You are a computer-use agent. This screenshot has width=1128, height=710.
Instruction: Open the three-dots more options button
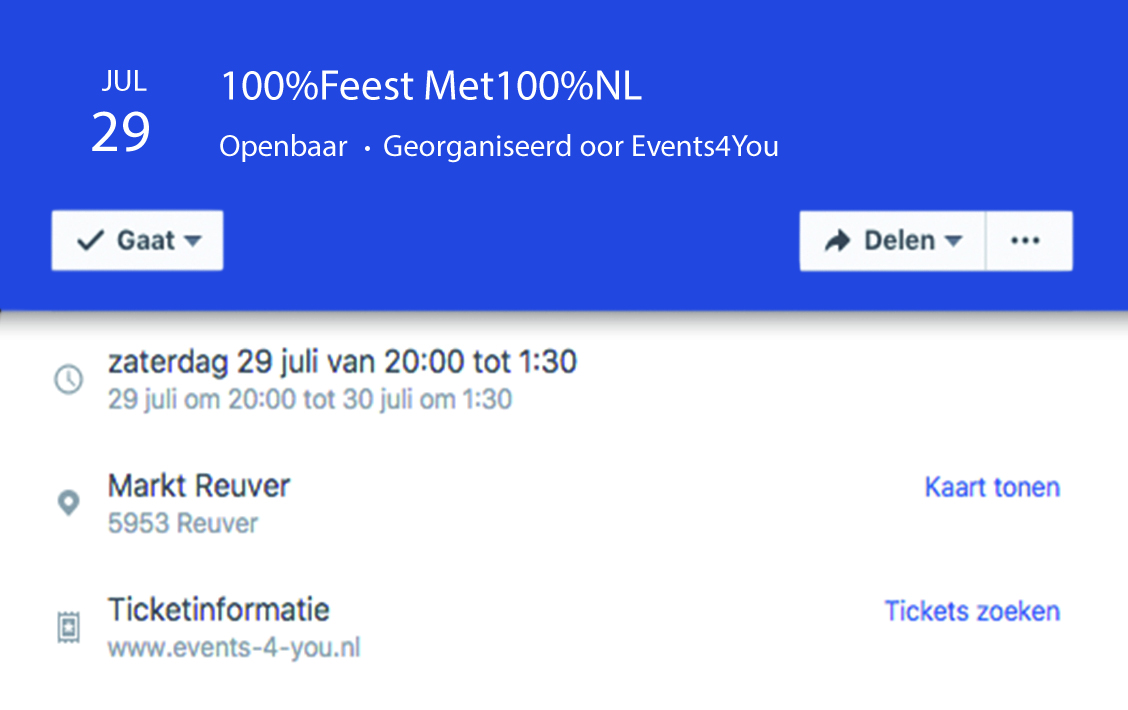pos(1029,241)
